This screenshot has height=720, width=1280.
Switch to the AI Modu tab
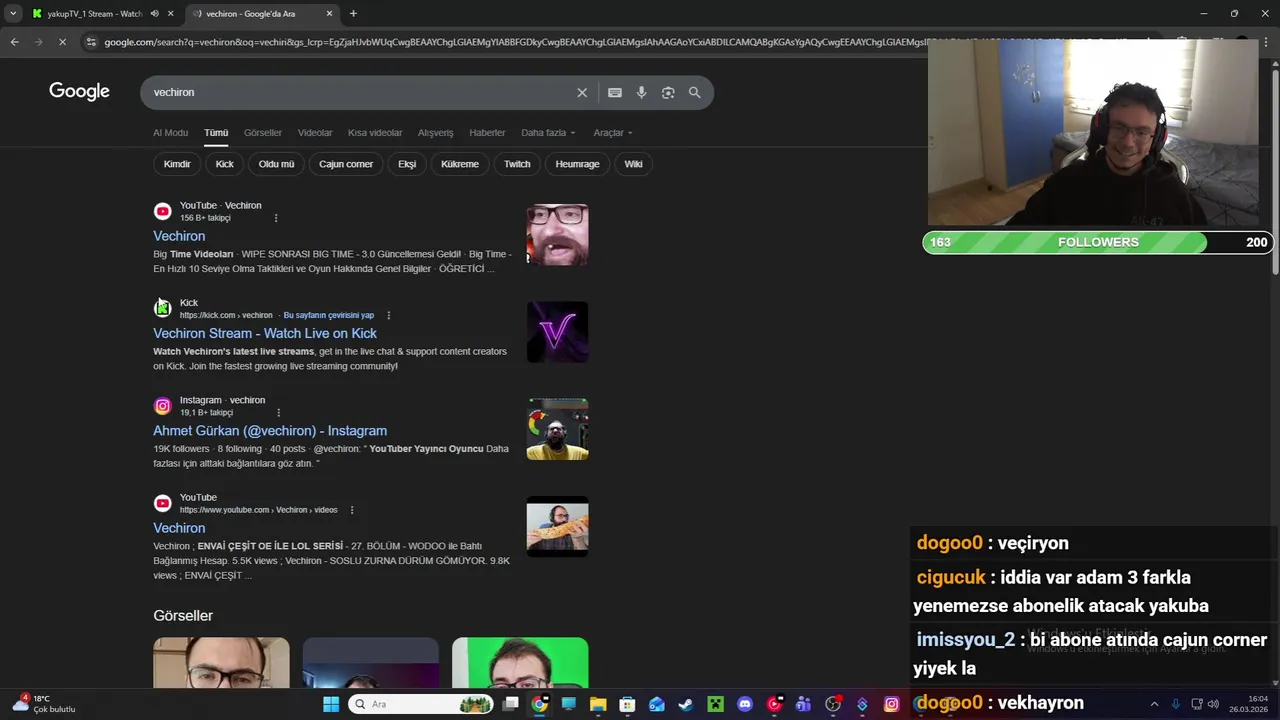tap(170, 133)
